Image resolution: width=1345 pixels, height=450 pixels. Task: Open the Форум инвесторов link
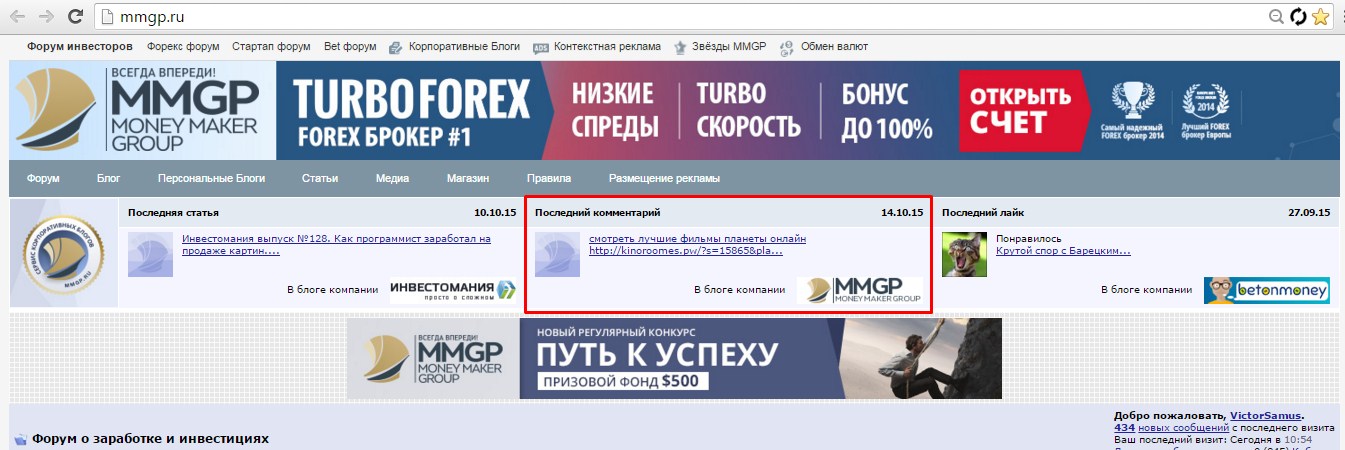[80, 46]
